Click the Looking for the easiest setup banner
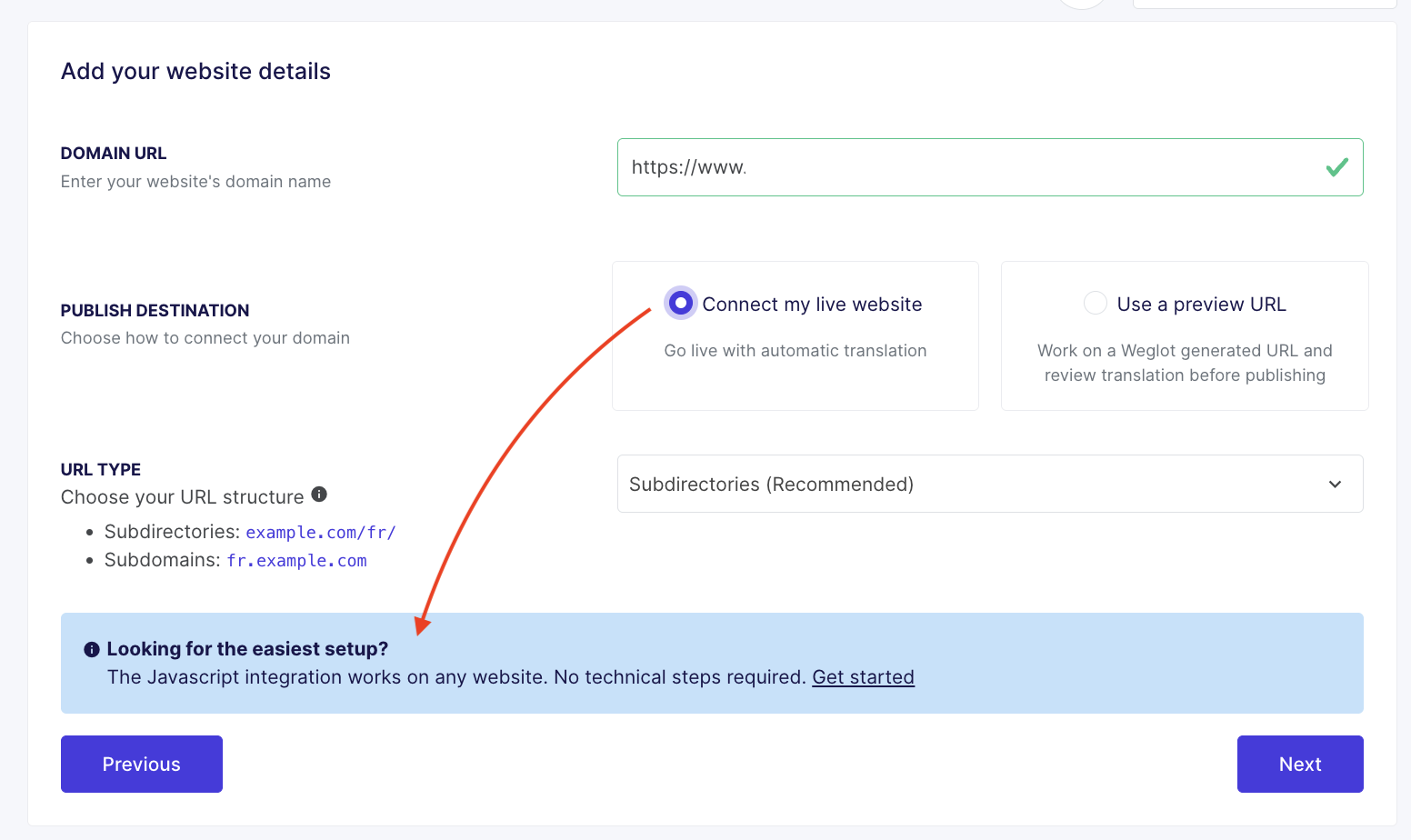 point(712,663)
